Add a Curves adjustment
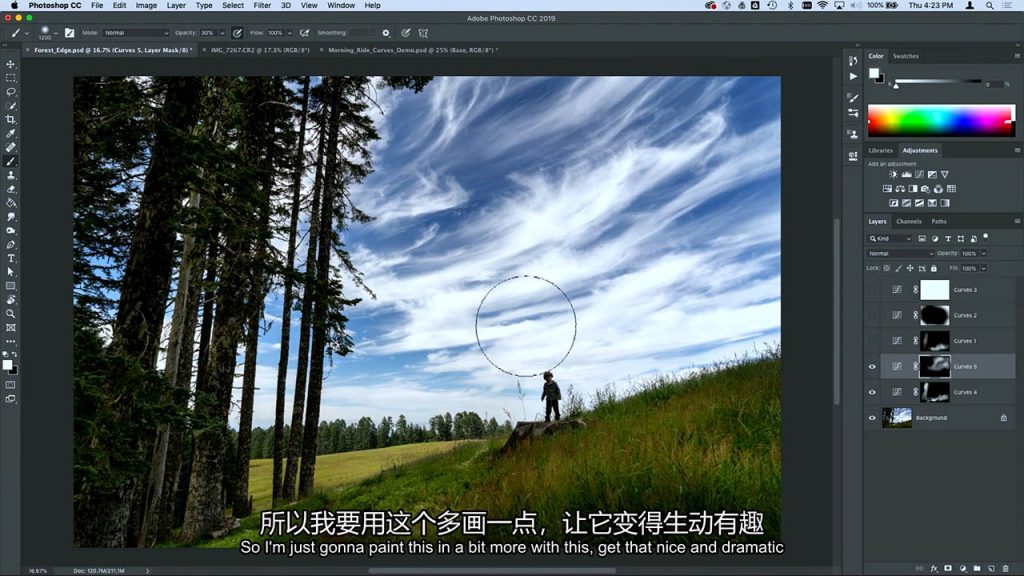The width and height of the screenshot is (1024, 576). pos(920,174)
